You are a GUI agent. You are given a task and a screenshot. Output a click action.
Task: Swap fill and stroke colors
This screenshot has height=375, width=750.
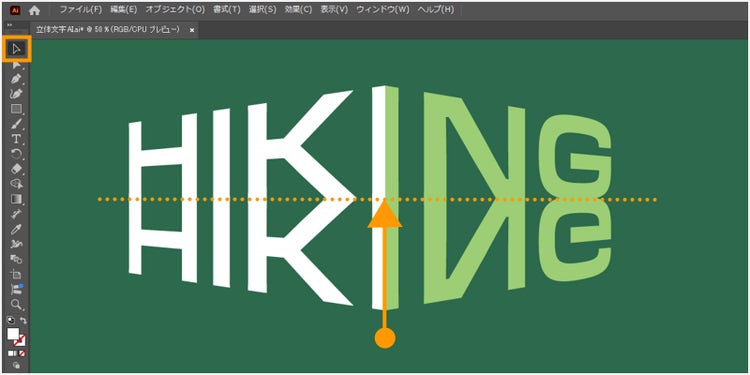(22, 320)
